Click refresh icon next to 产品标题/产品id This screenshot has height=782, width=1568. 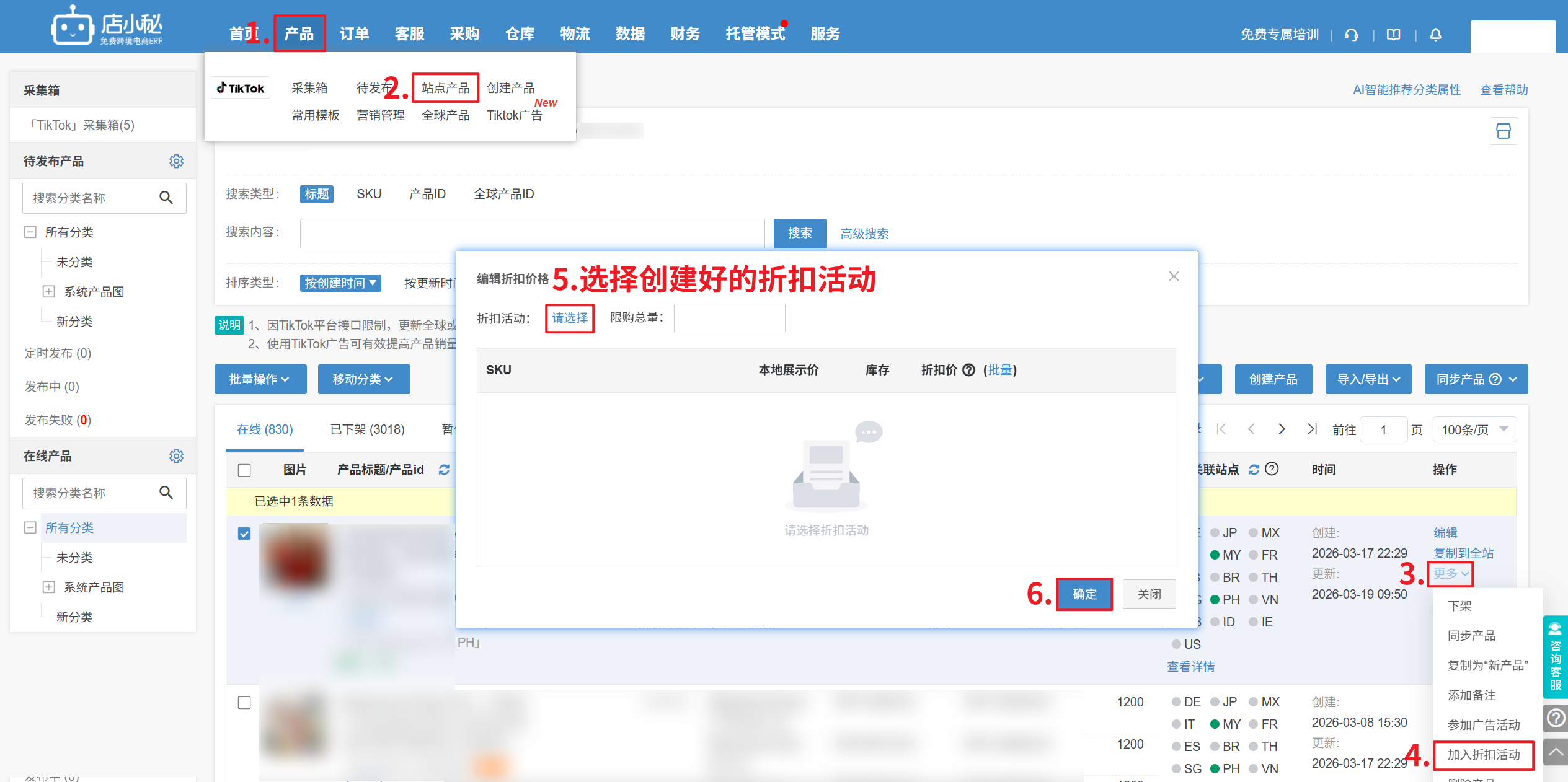point(444,470)
